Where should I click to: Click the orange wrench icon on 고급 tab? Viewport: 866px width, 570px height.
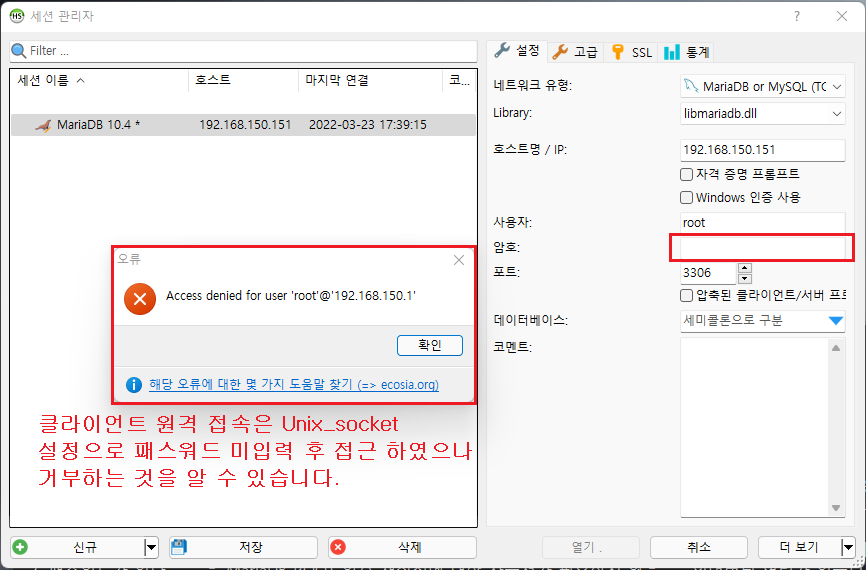pyautogui.click(x=560, y=52)
